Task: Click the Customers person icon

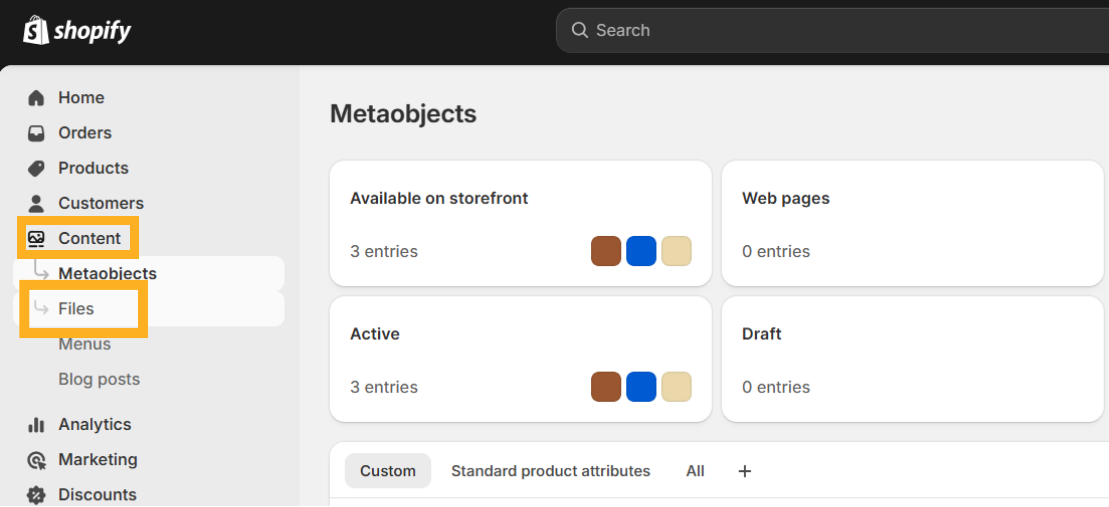Action: point(36,203)
